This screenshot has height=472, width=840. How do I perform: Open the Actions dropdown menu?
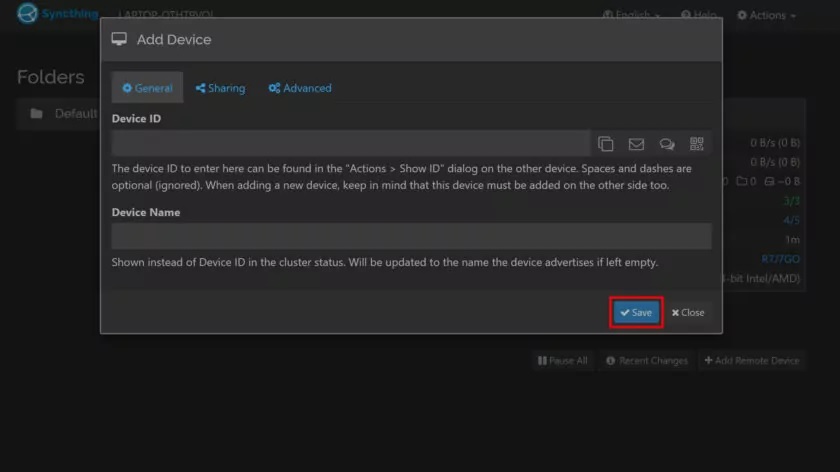pos(766,15)
